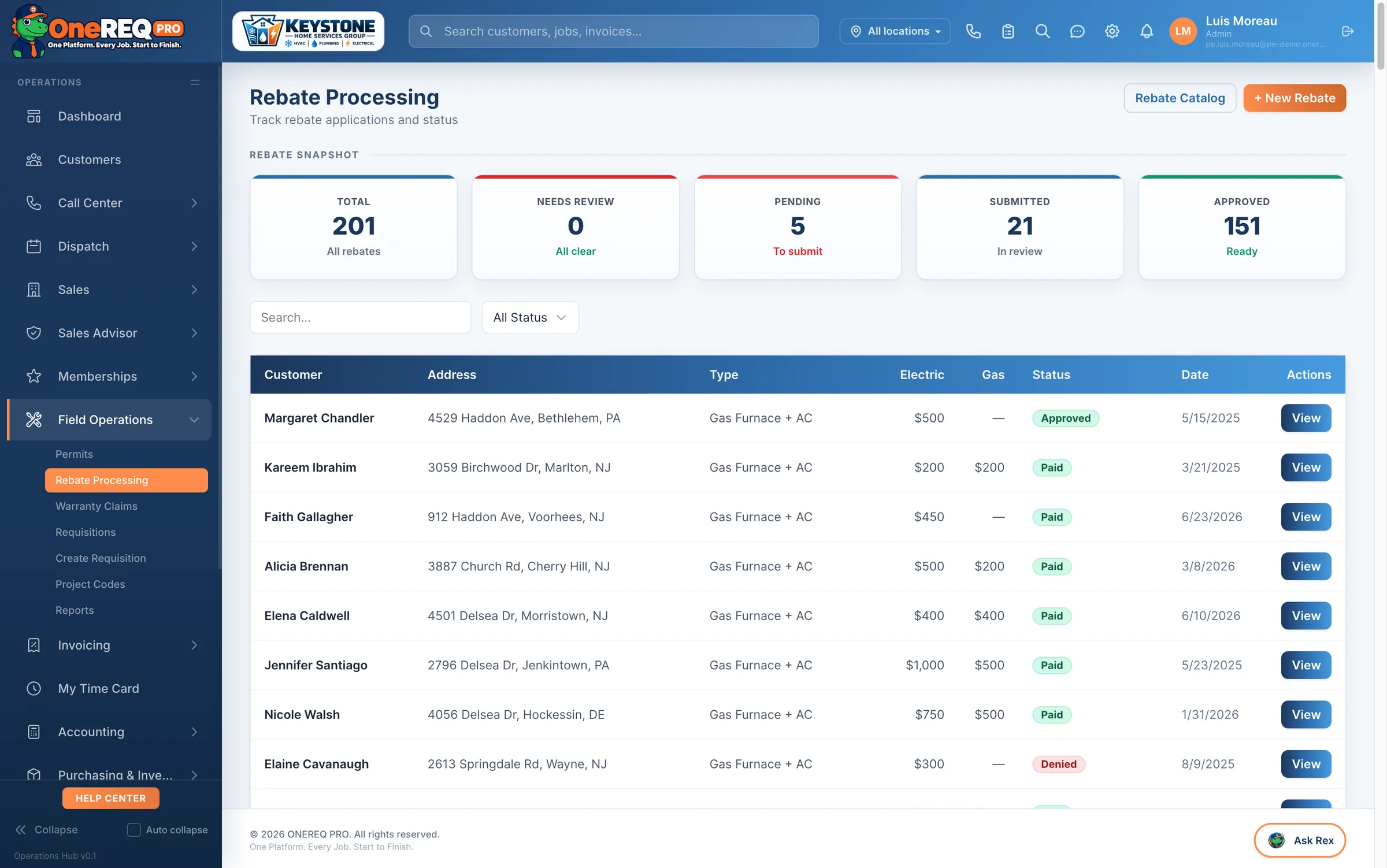Click the Keystone Home Services logo
Viewport: 1387px width, 868px height.
click(308, 31)
